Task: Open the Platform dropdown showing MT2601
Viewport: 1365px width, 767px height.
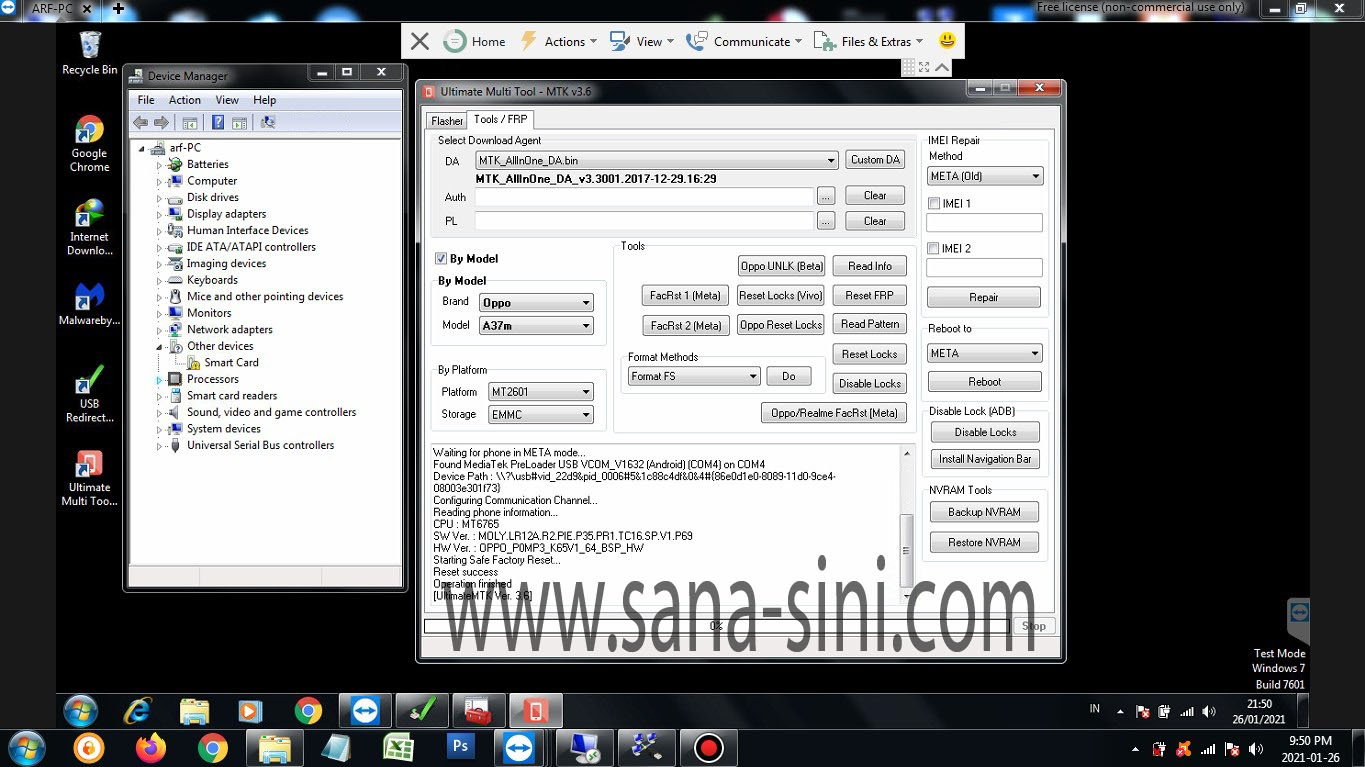Action: point(540,392)
